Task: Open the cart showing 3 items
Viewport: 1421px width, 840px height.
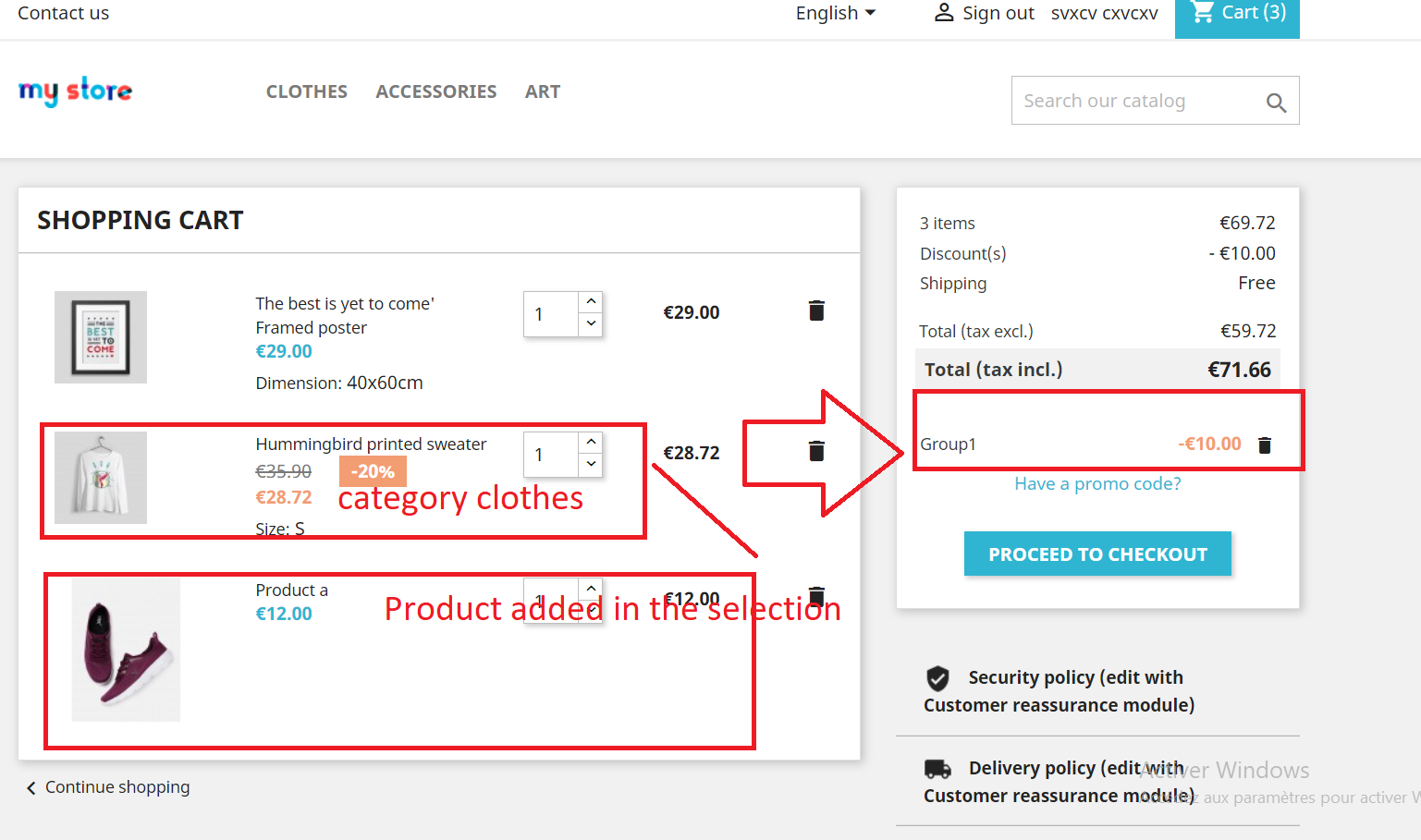Action: (1237, 13)
